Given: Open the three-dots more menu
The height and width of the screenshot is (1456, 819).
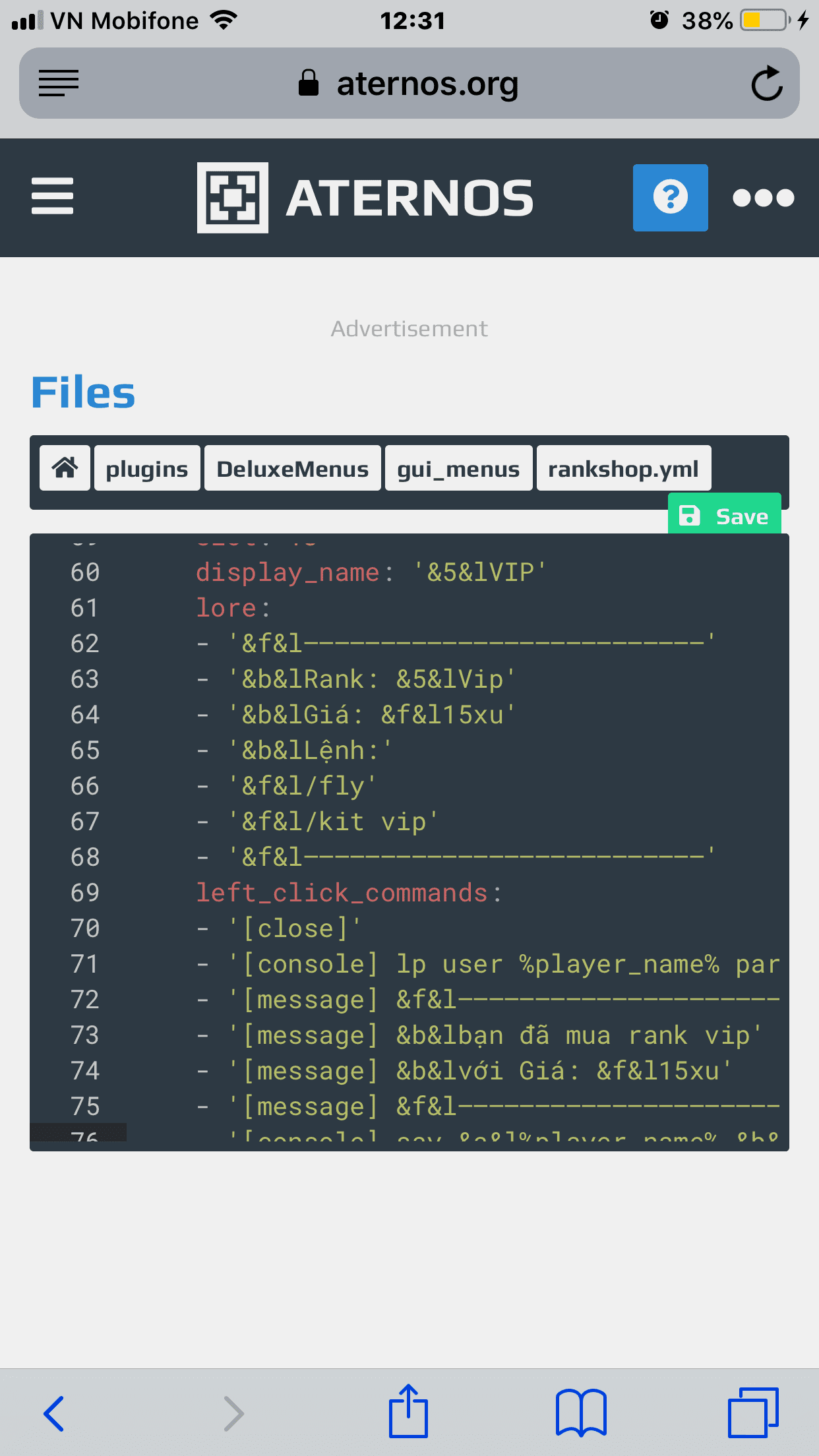Looking at the screenshot, I should (x=763, y=197).
